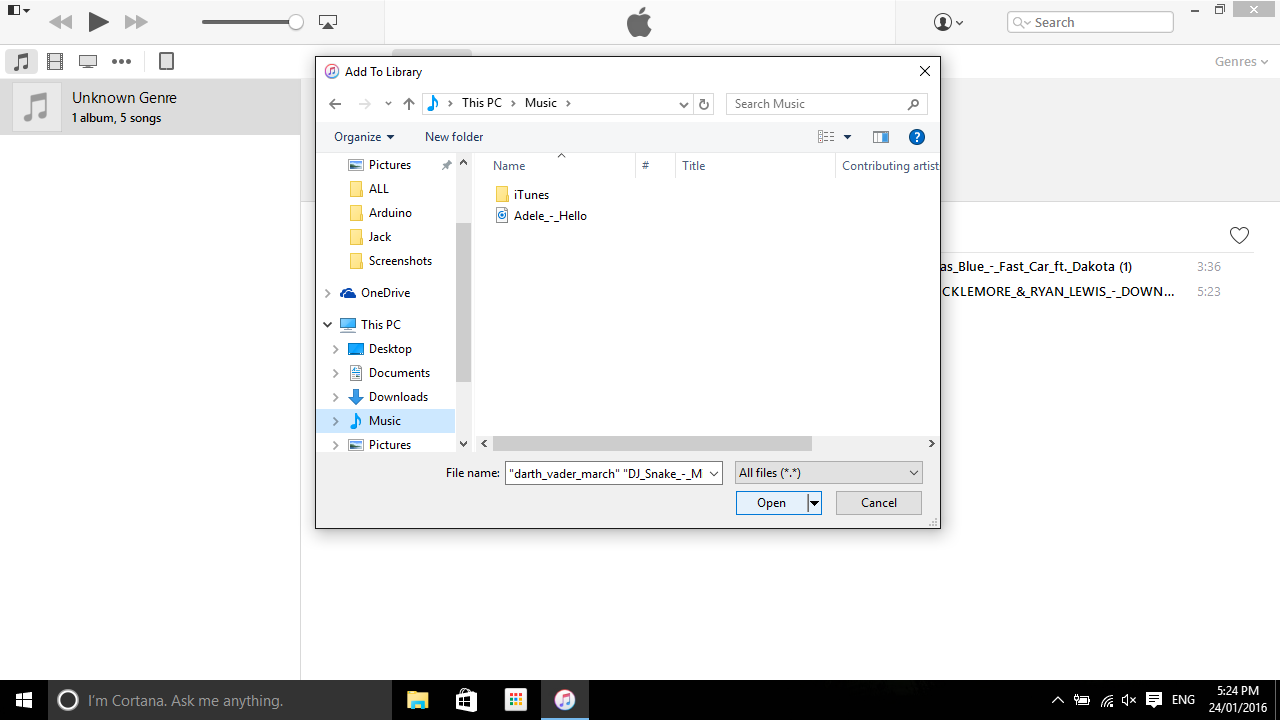Go back in the dialog navigation
Image resolution: width=1280 pixels, height=720 pixels.
335,104
